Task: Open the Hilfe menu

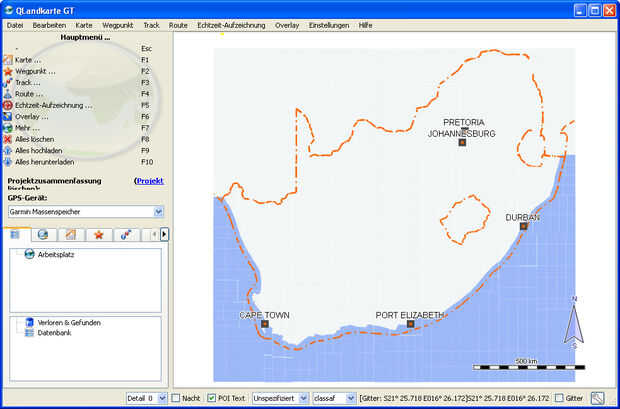Action: click(x=365, y=25)
